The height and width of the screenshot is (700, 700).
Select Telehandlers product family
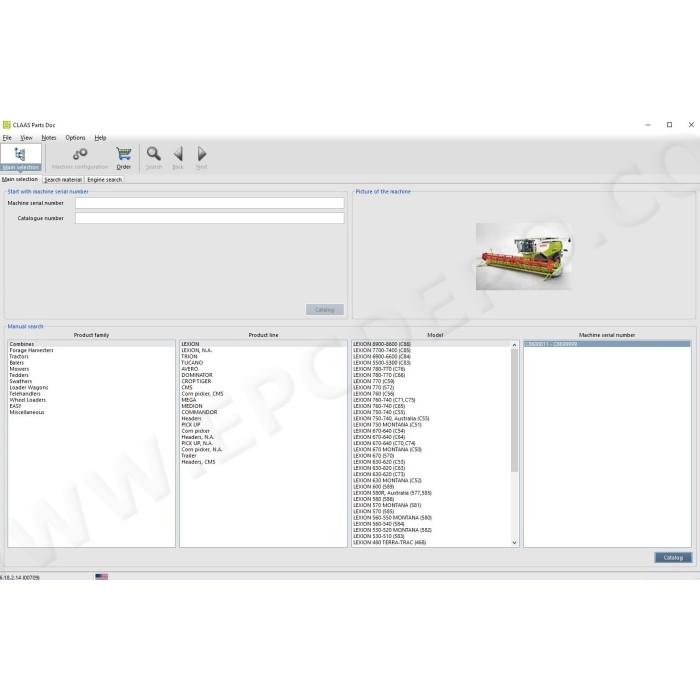coord(91,394)
